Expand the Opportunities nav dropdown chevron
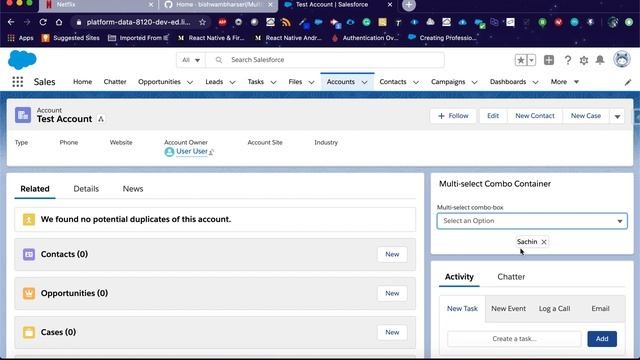Image resolution: width=640 pixels, height=360 pixels. coord(190,82)
